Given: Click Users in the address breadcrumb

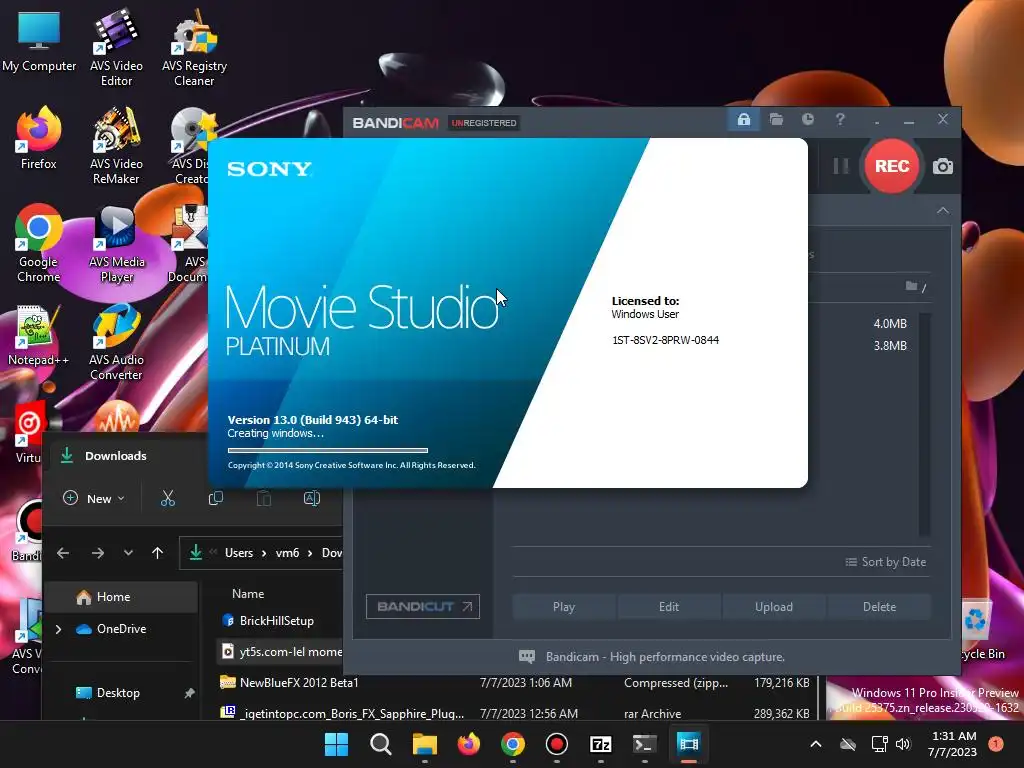Looking at the screenshot, I should tap(238, 553).
